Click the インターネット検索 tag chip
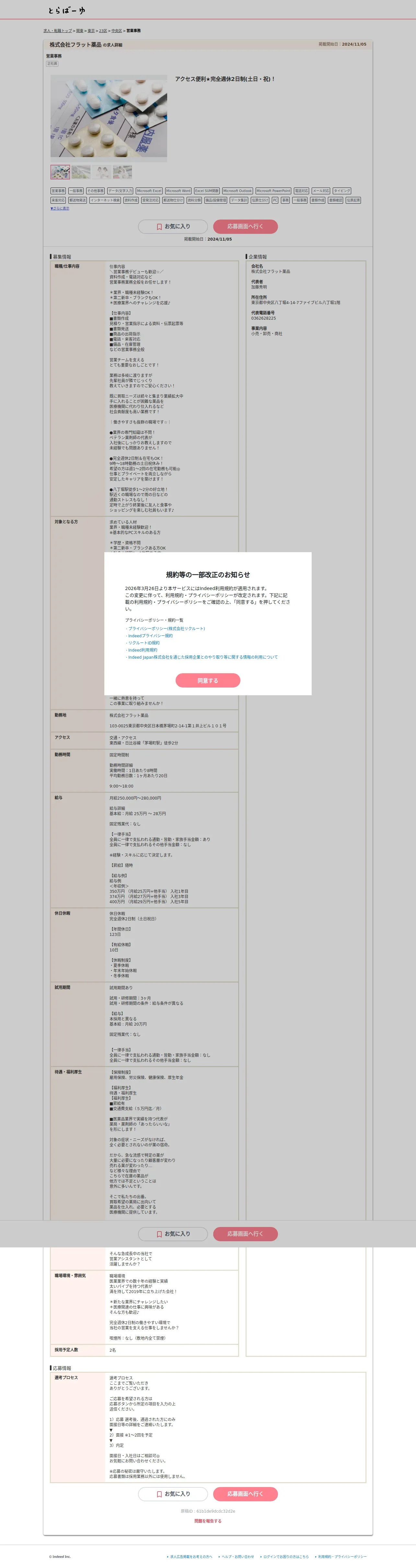The image size is (416, 1568). tap(105, 200)
